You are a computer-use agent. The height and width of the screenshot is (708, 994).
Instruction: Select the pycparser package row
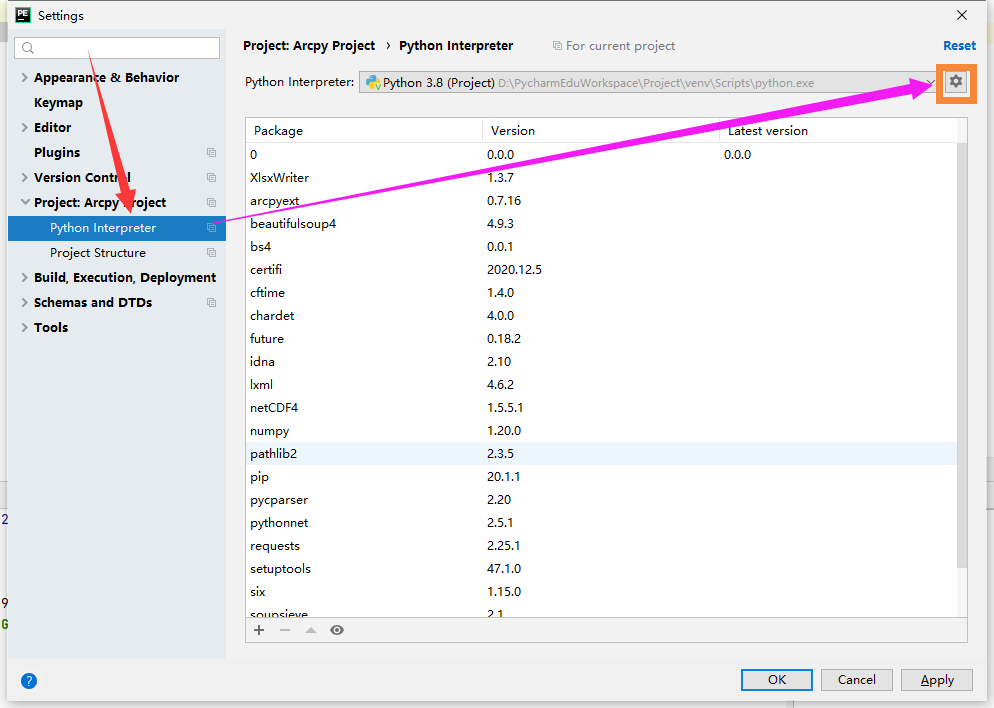click(x=601, y=499)
